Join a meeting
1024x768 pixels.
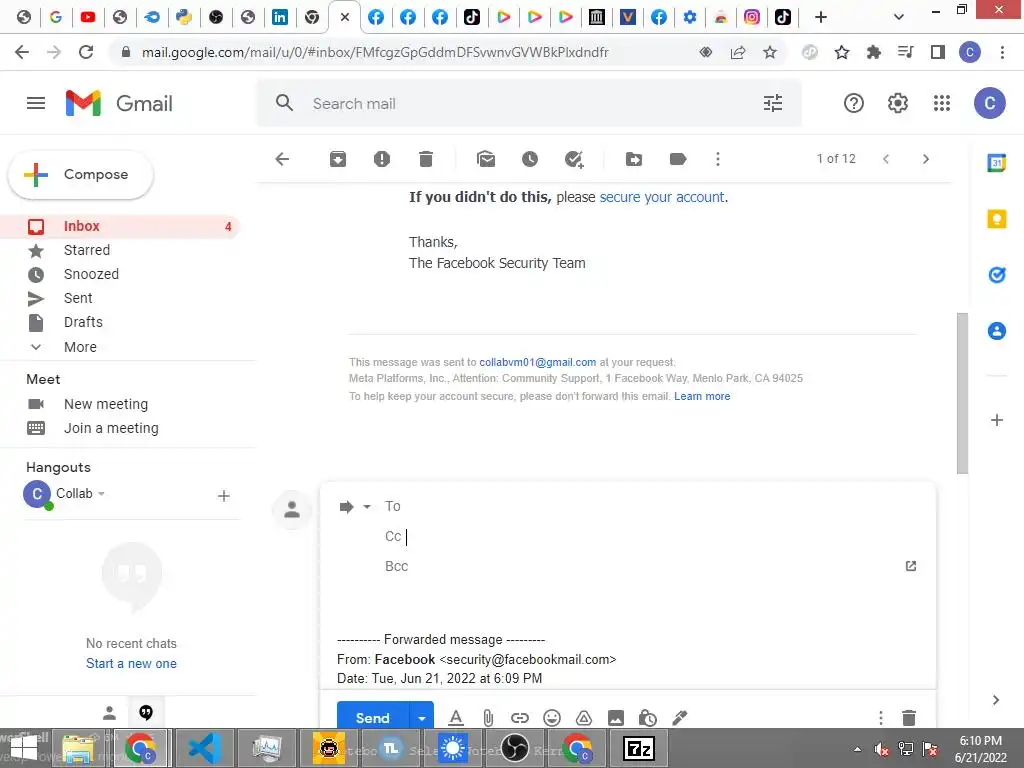(111, 428)
